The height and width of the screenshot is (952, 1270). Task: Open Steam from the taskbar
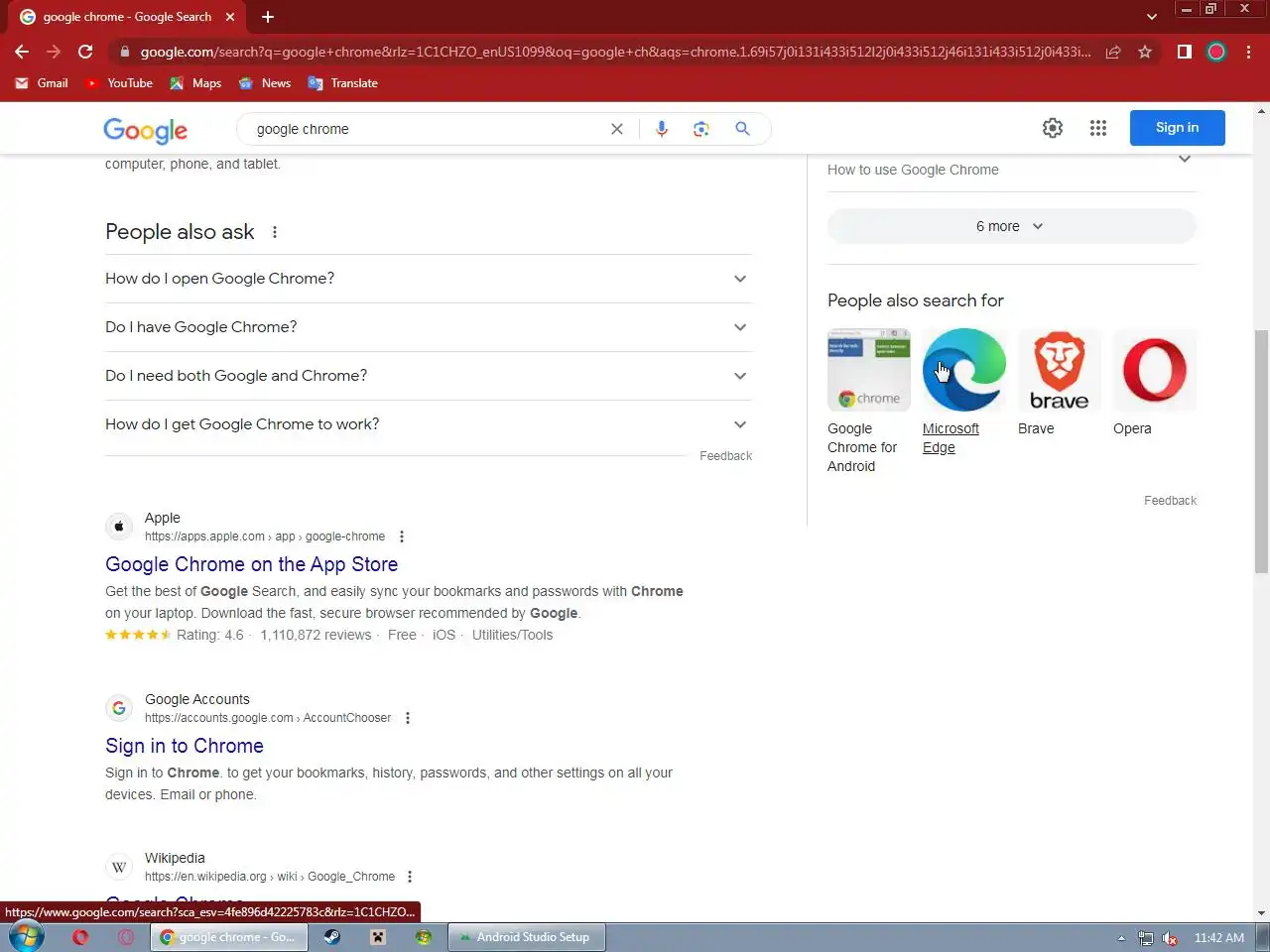[x=331, y=937]
